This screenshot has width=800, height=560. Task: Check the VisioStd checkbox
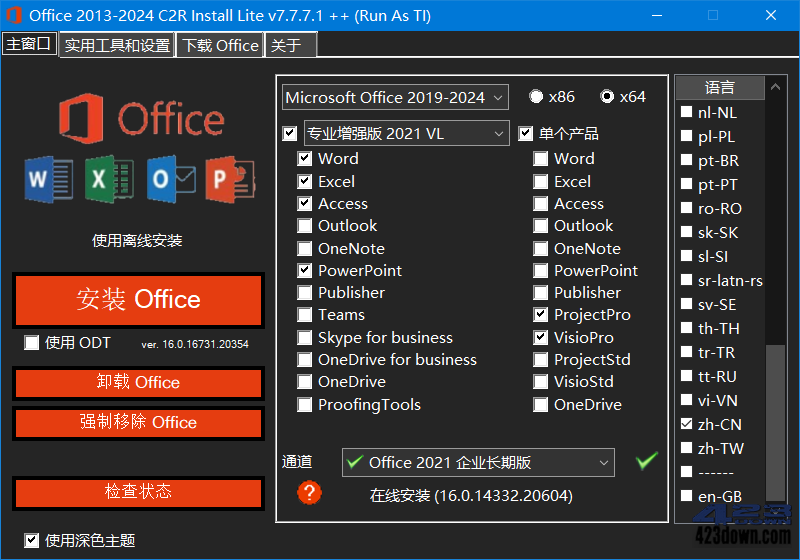click(540, 382)
